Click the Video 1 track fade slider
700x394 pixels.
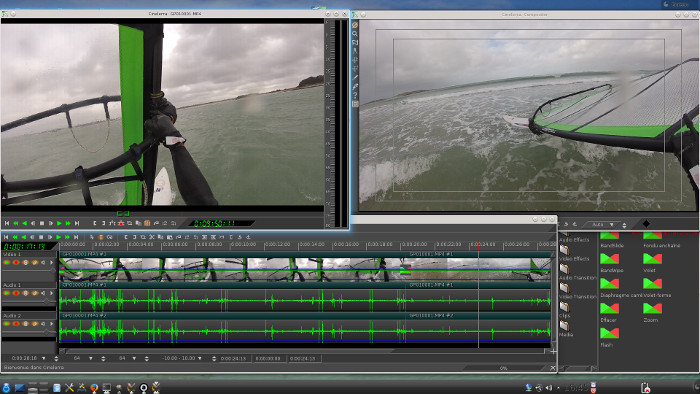(29, 271)
